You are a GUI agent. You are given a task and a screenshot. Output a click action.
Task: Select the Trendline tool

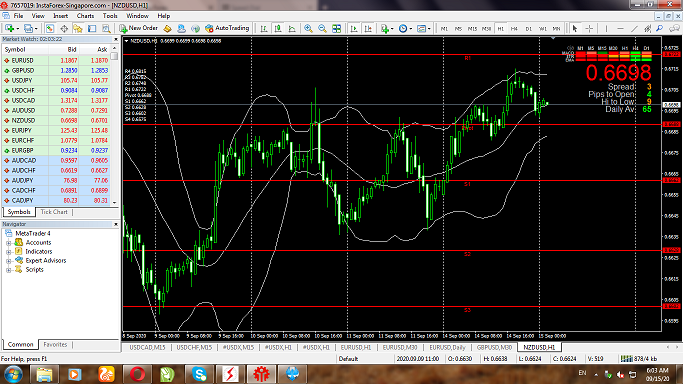634,29
